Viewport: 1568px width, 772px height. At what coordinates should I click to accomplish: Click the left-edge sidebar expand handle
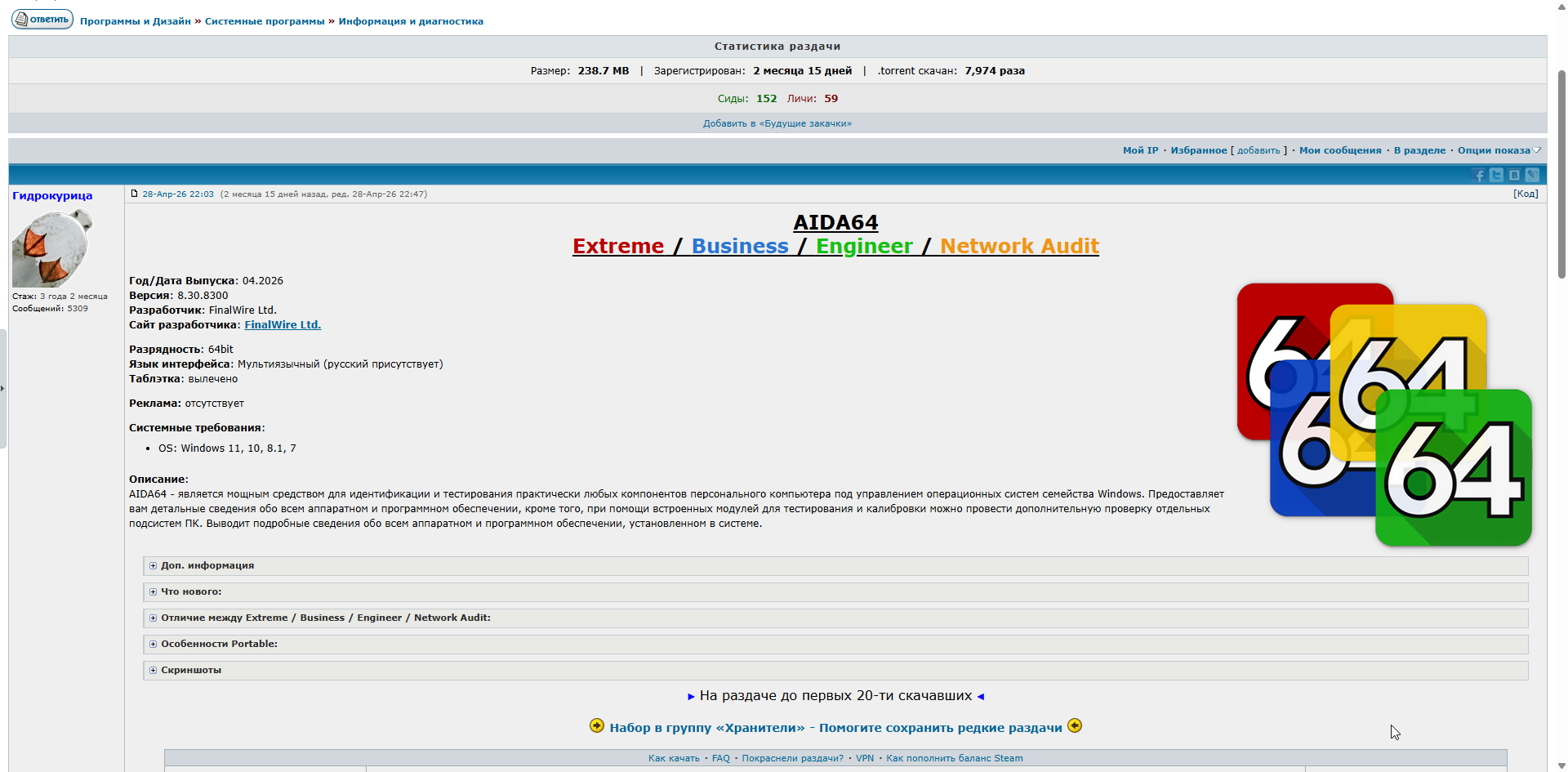coord(3,388)
